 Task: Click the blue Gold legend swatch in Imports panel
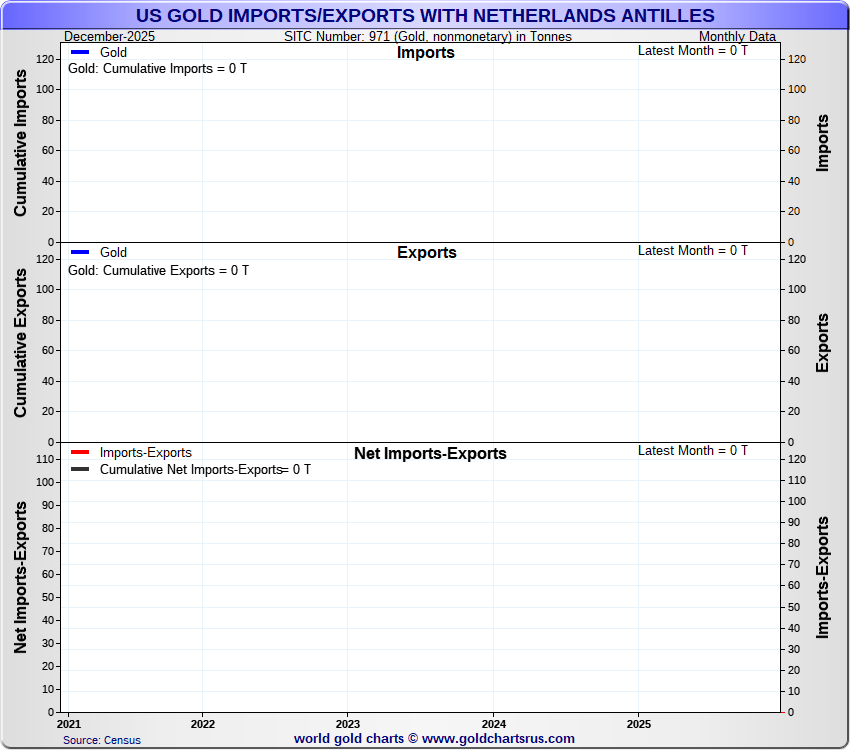pos(80,52)
